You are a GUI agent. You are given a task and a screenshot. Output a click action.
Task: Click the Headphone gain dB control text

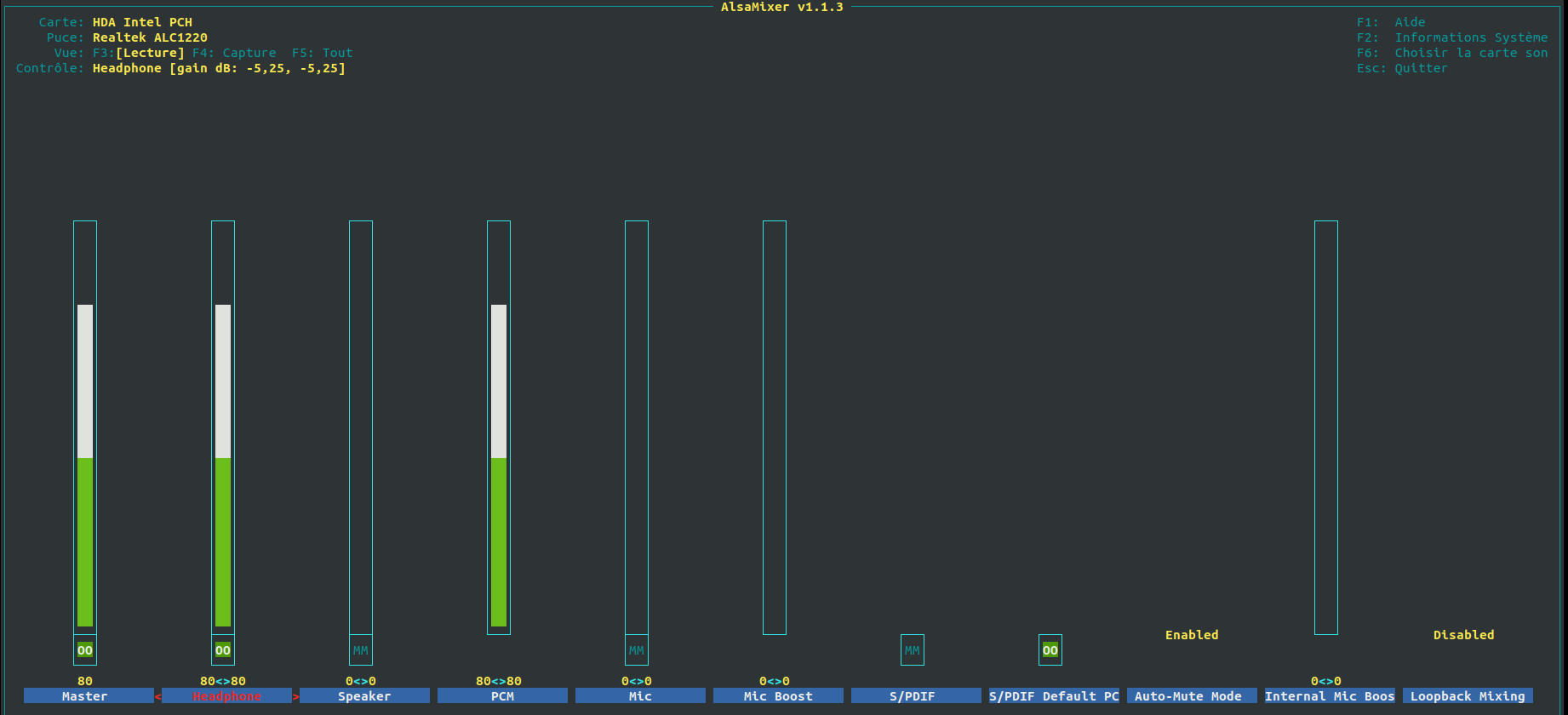219,68
